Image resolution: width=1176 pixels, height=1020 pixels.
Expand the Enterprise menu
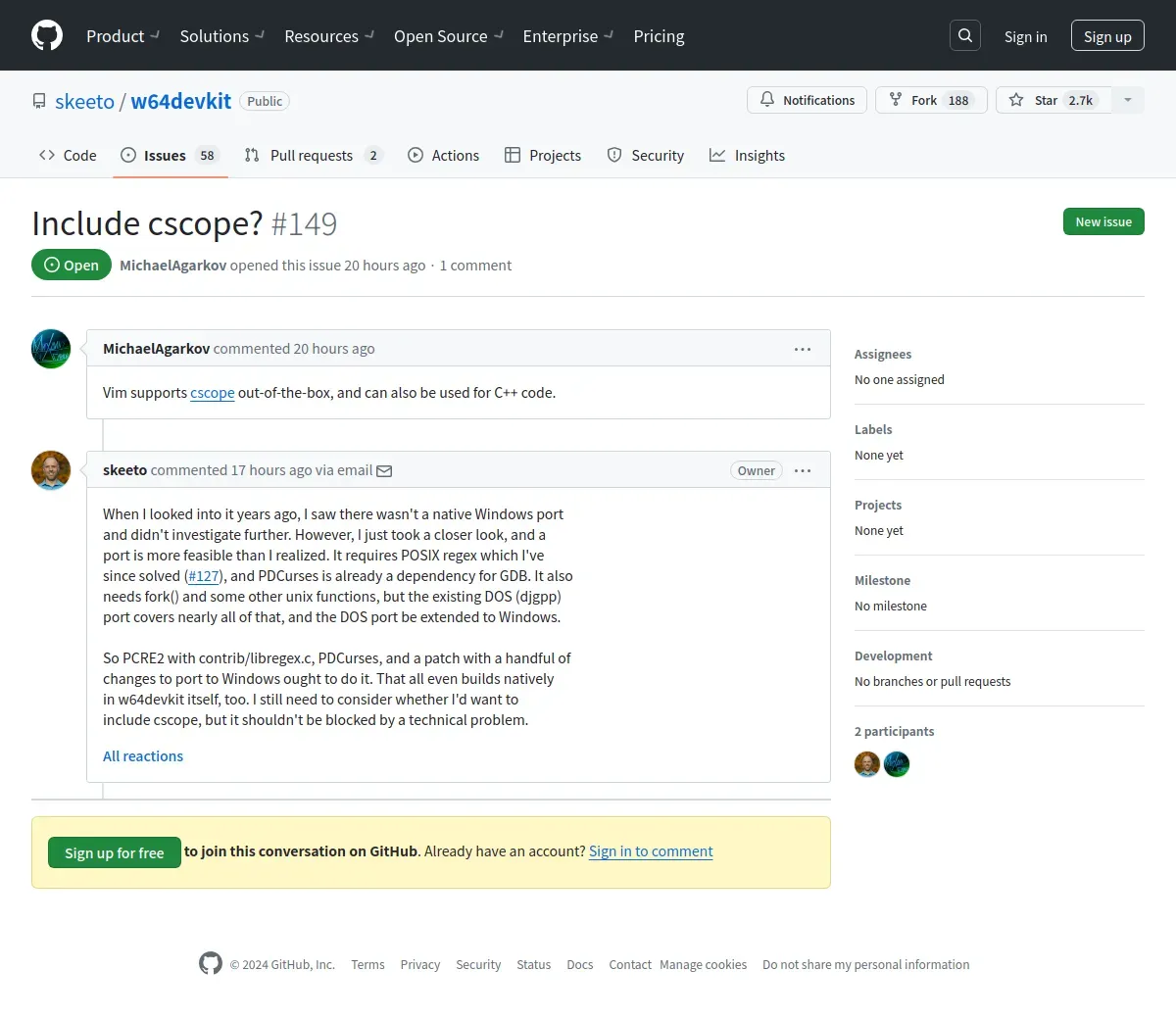pyautogui.click(x=568, y=36)
